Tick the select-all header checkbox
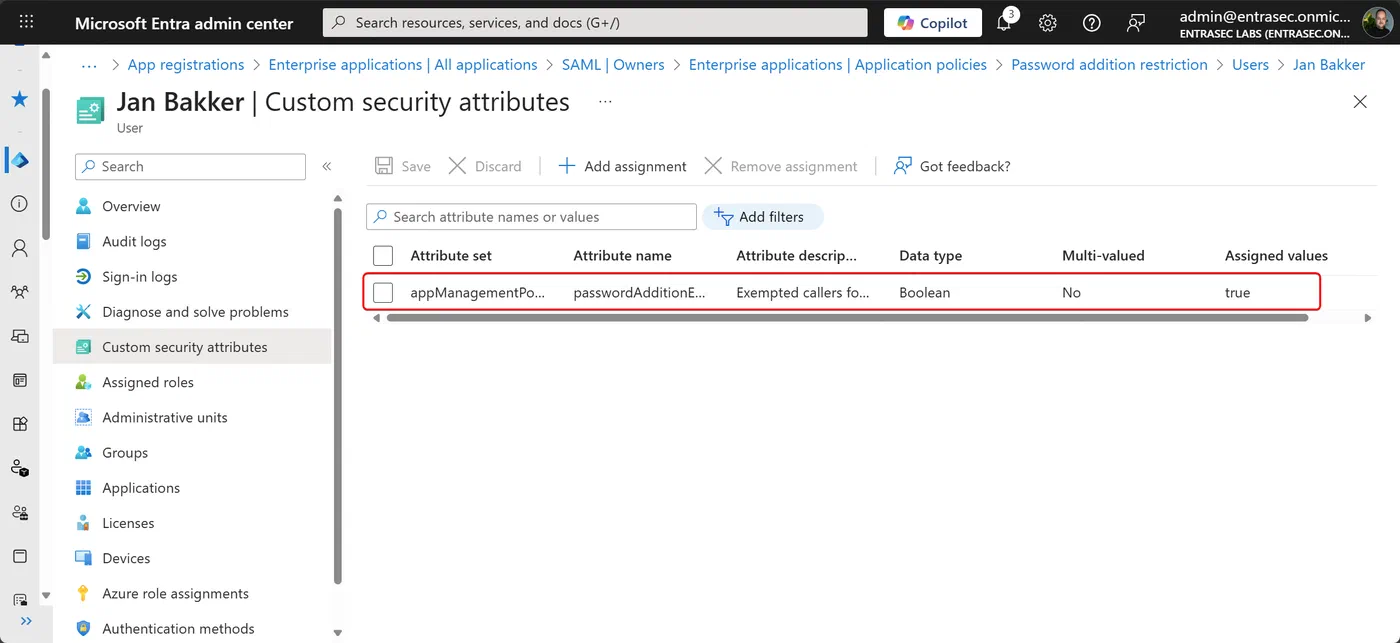Image resolution: width=1400 pixels, height=643 pixels. point(383,255)
